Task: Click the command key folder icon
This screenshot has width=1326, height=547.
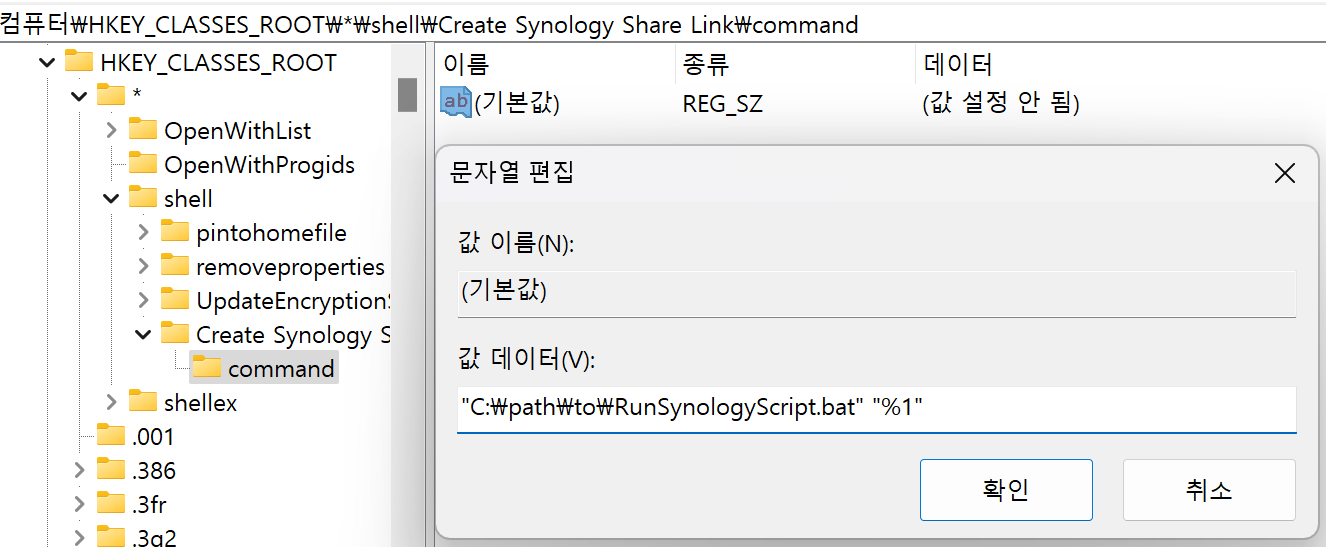Action: [x=207, y=368]
